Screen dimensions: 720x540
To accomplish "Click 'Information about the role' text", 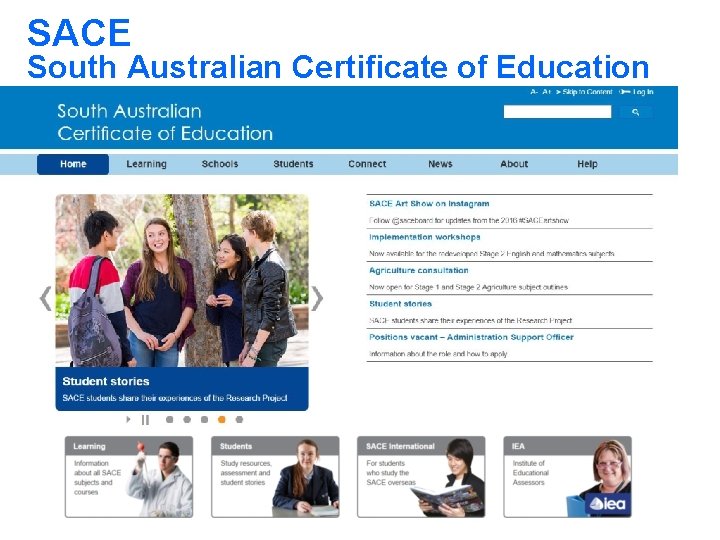I will (438, 354).
